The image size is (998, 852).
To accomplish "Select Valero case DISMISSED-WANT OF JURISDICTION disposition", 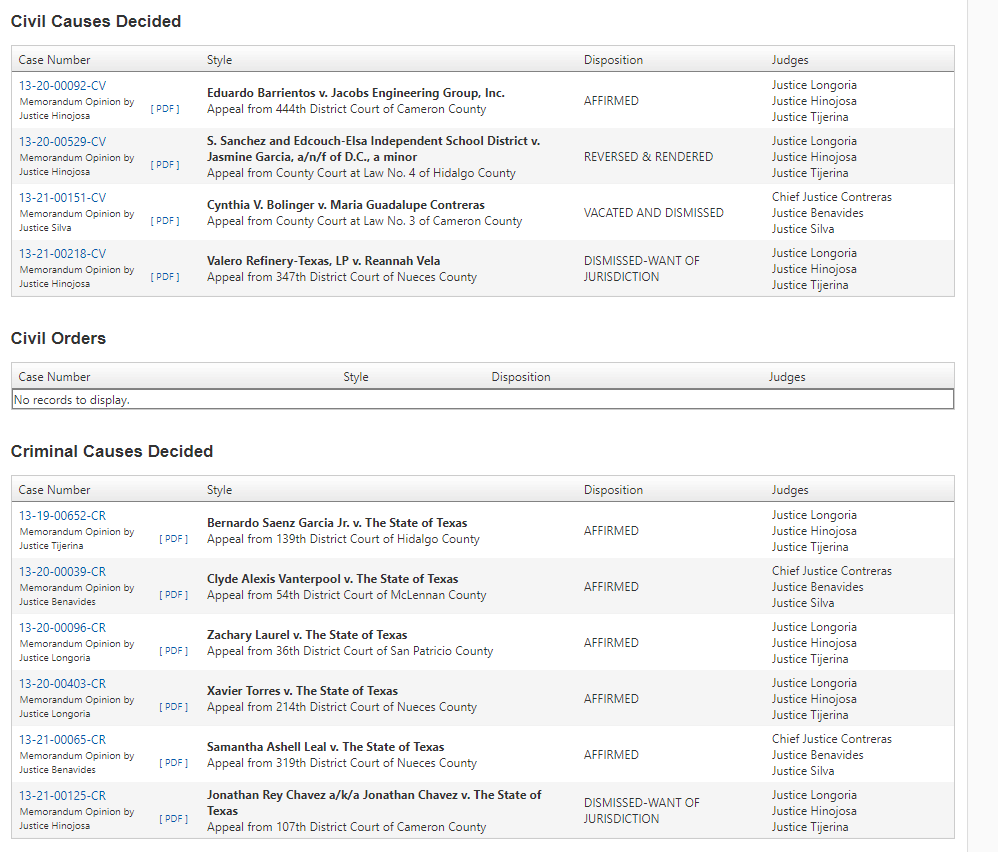I will coord(642,269).
